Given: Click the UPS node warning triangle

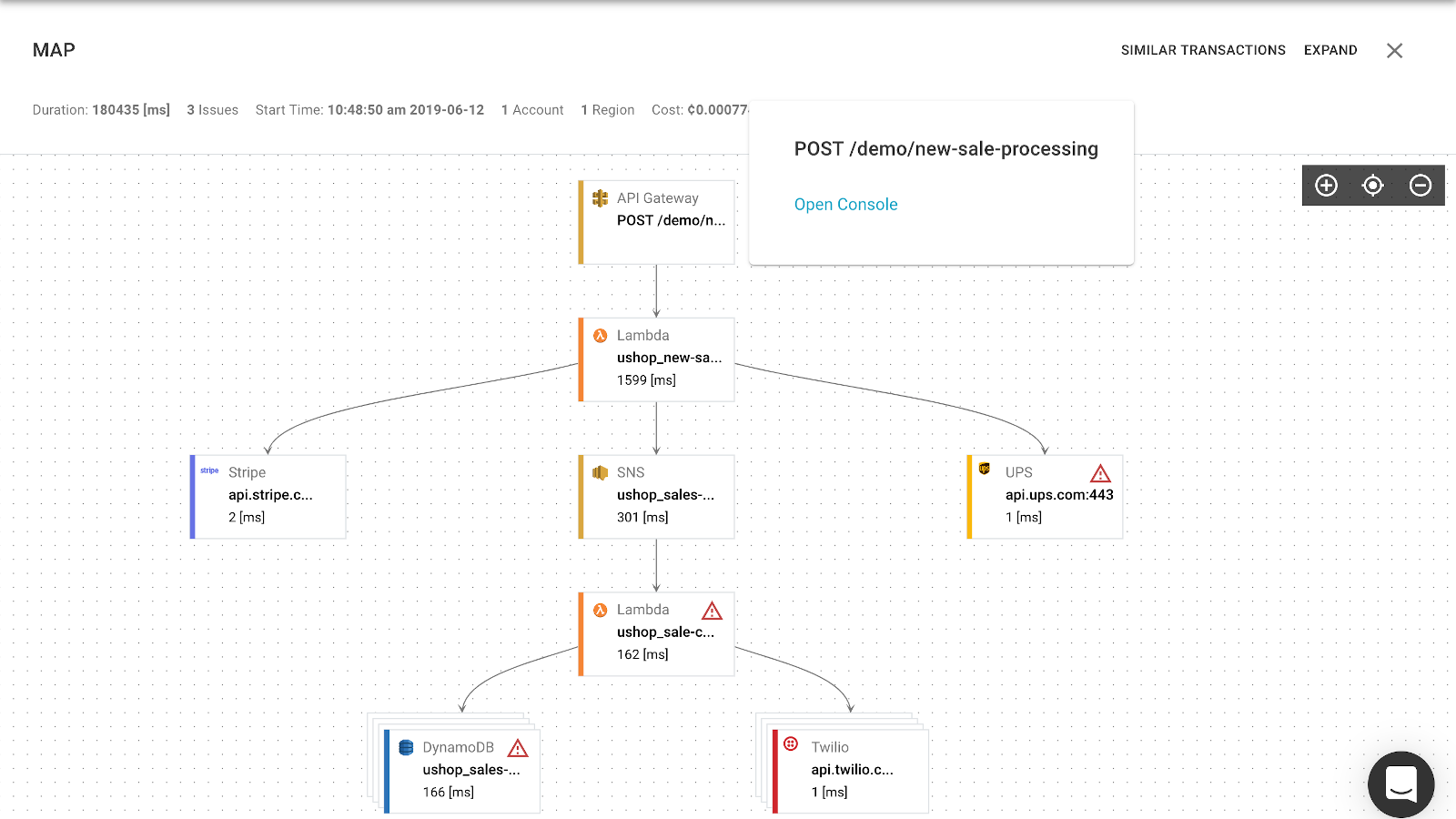Looking at the screenshot, I should (1100, 474).
